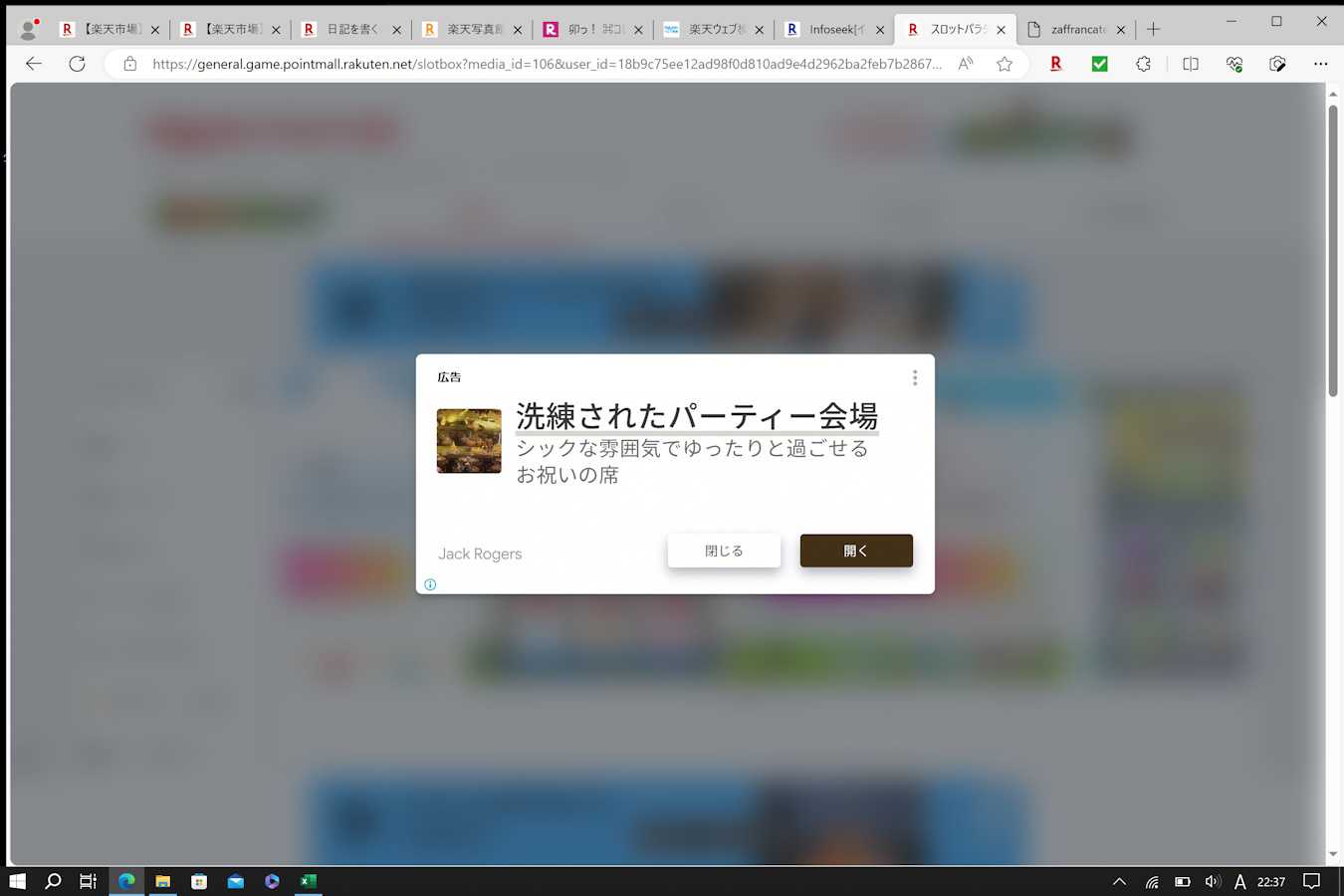The width and height of the screenshot is (1344, 896).
Task: Refresh the current page
Action: (77, 64)
